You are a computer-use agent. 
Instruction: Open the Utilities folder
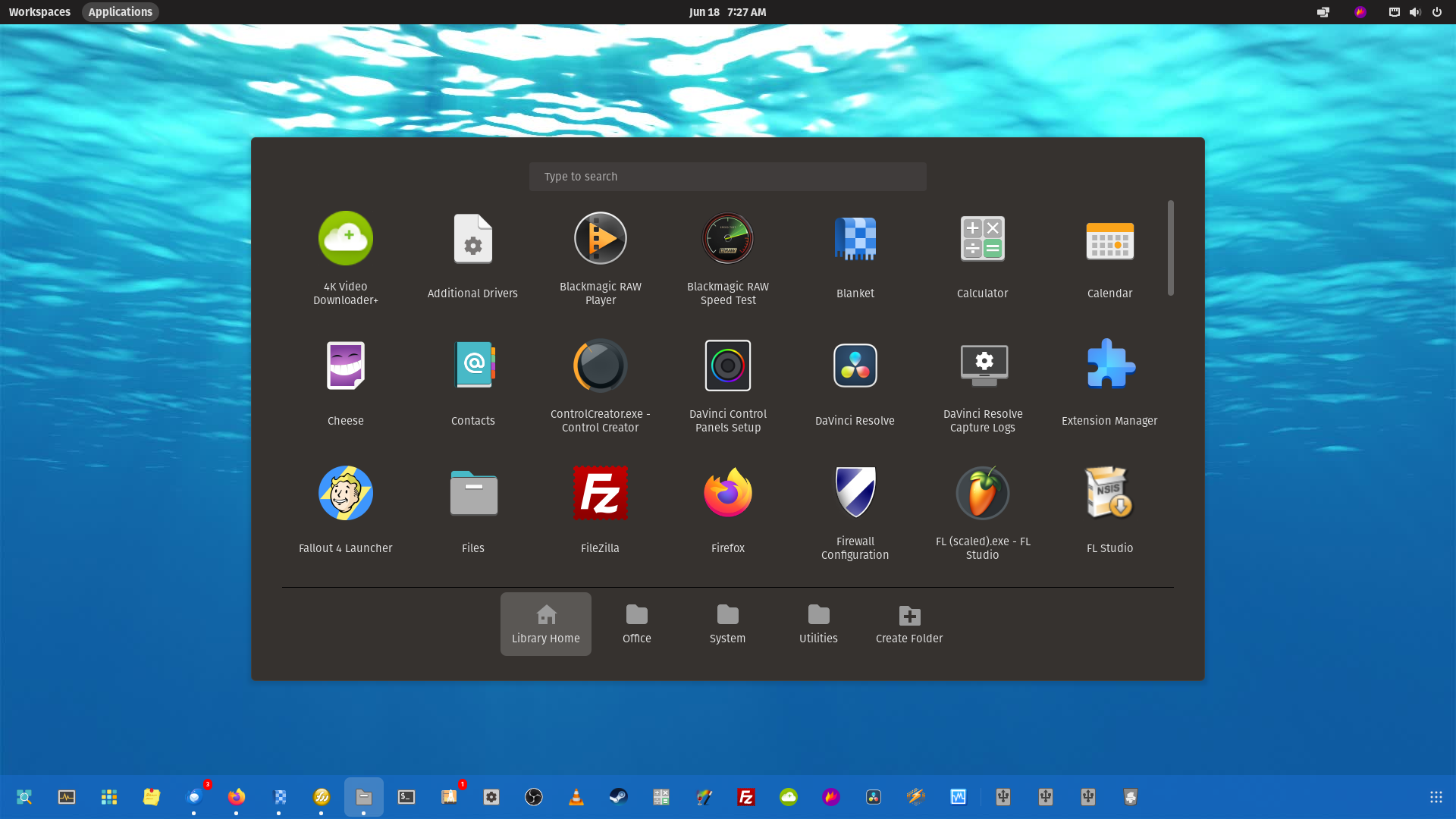(818, 624)
